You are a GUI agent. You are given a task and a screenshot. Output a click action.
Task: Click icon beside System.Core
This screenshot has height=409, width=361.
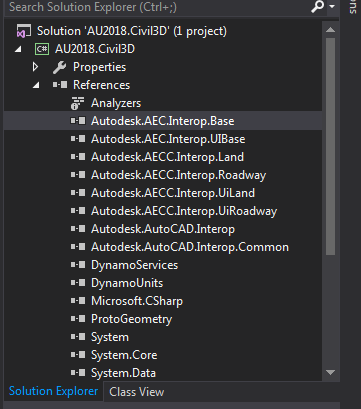78,355
